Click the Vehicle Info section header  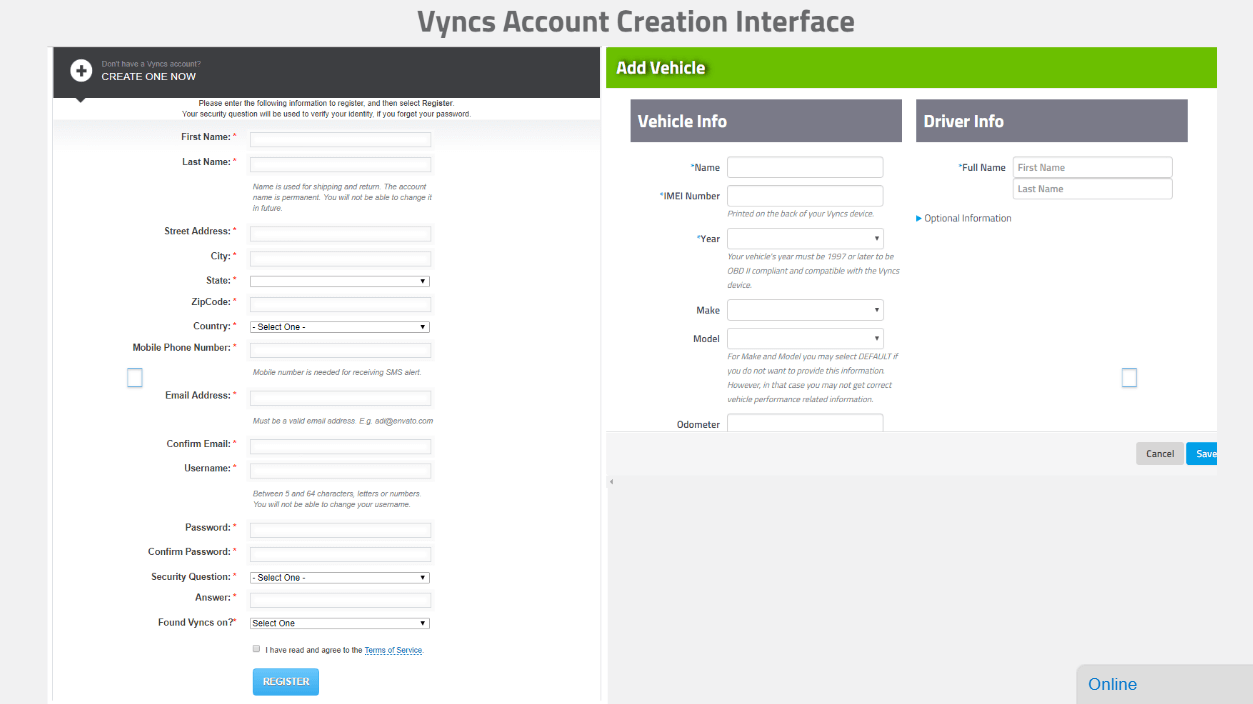coord(766,120)
